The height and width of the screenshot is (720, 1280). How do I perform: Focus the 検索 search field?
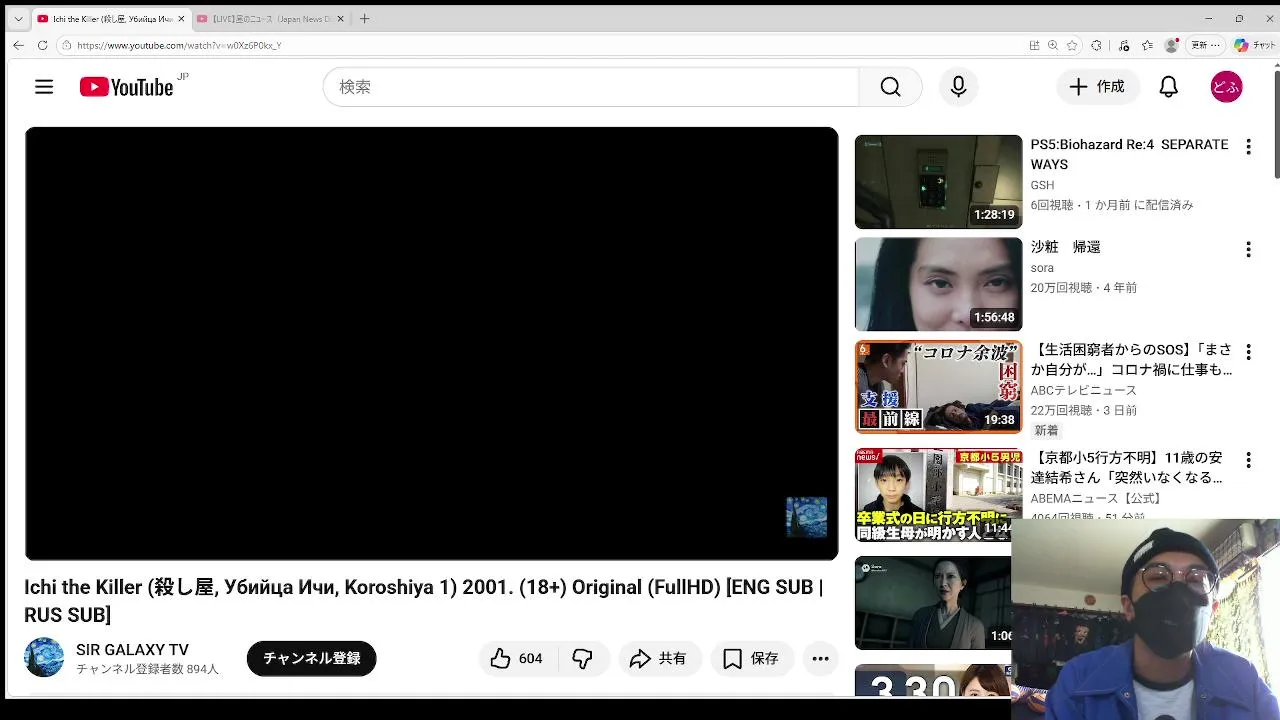pyautogui.click(x=590, y=87)
